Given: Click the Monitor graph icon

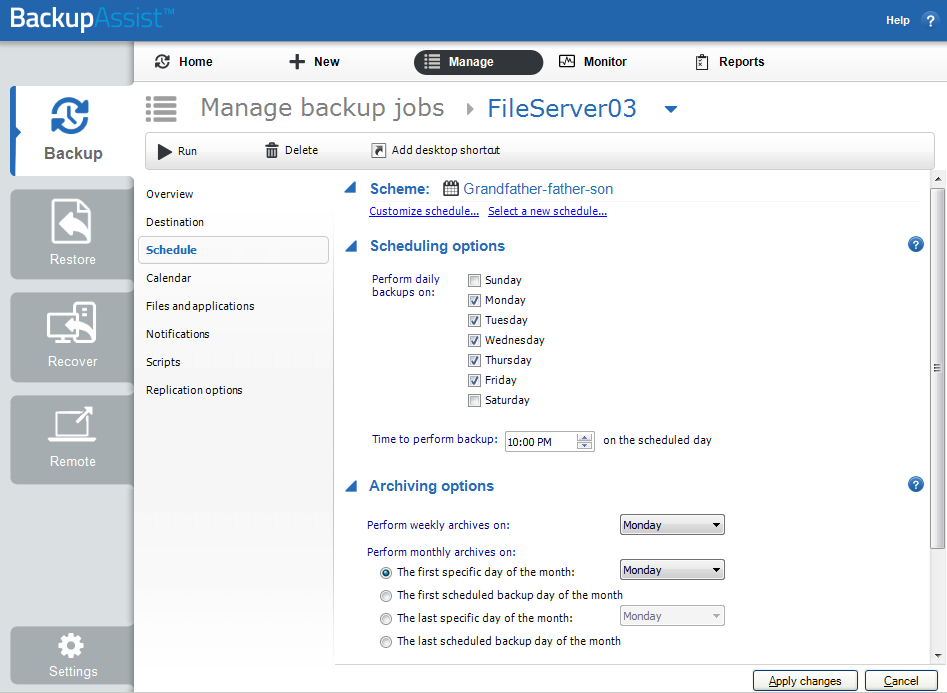Looking at the screenshot, I should (567, 62).
